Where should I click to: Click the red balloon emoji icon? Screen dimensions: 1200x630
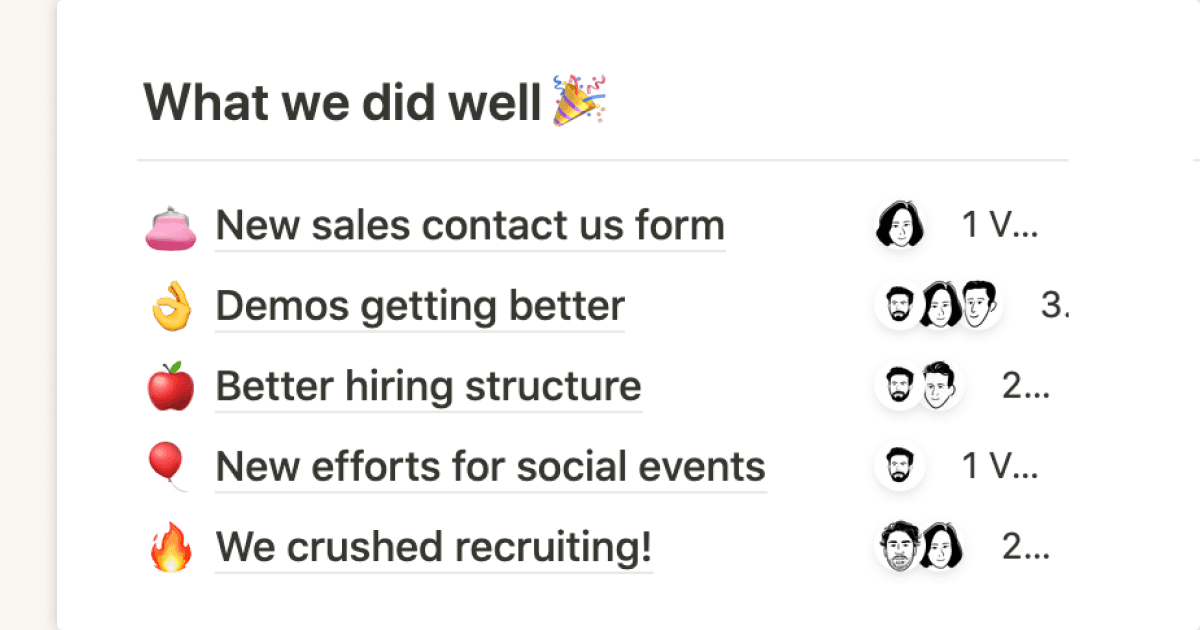(x=169, y=467)
